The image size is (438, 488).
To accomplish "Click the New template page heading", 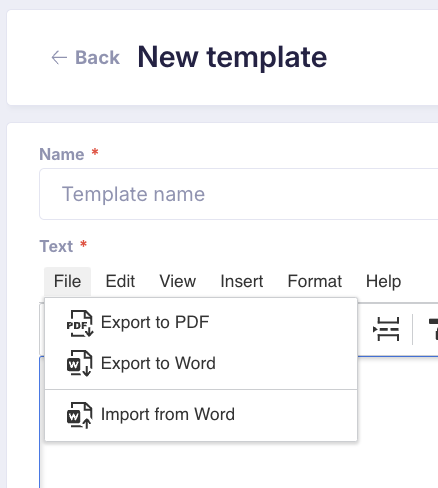I will (232, 57).
